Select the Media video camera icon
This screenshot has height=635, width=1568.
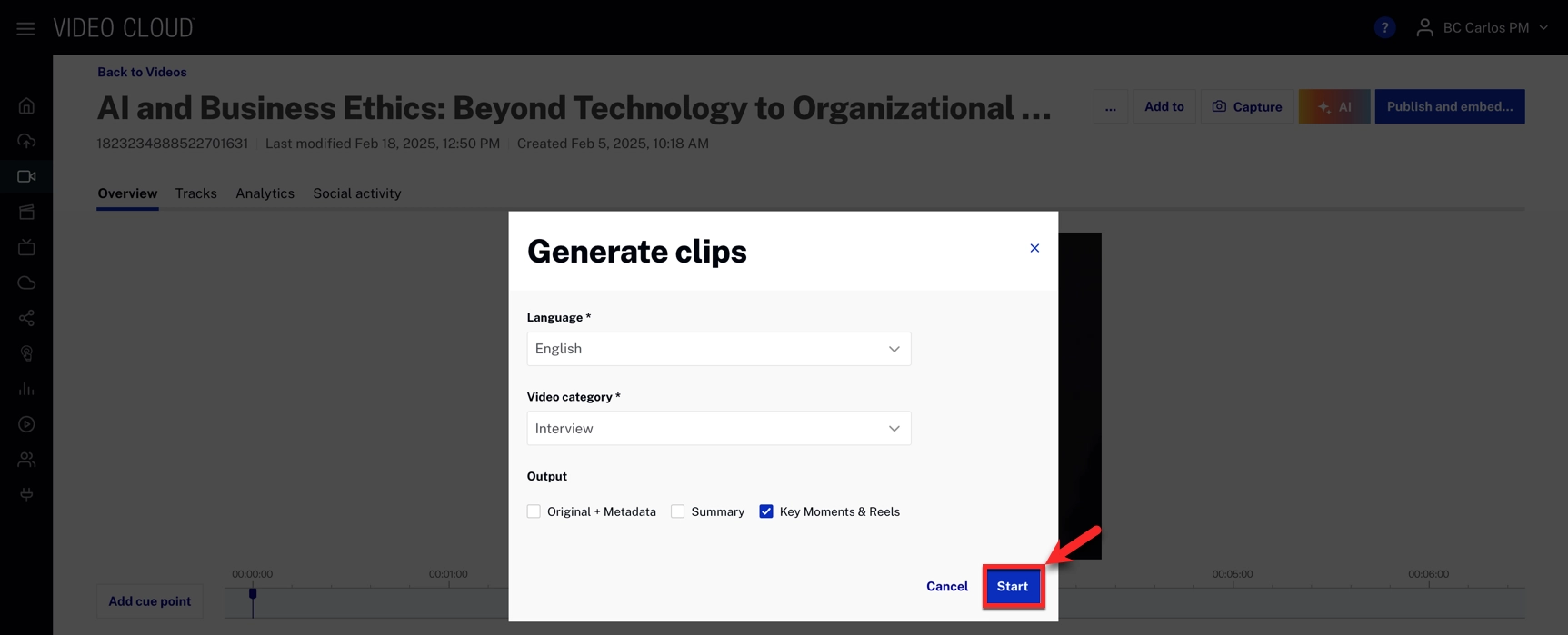tap(26, 176)
